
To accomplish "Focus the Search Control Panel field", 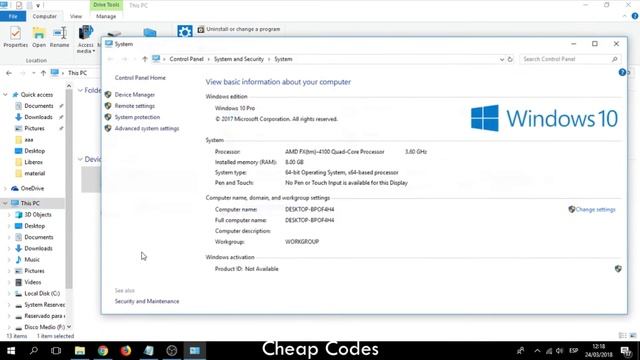I will pos(569,59).
